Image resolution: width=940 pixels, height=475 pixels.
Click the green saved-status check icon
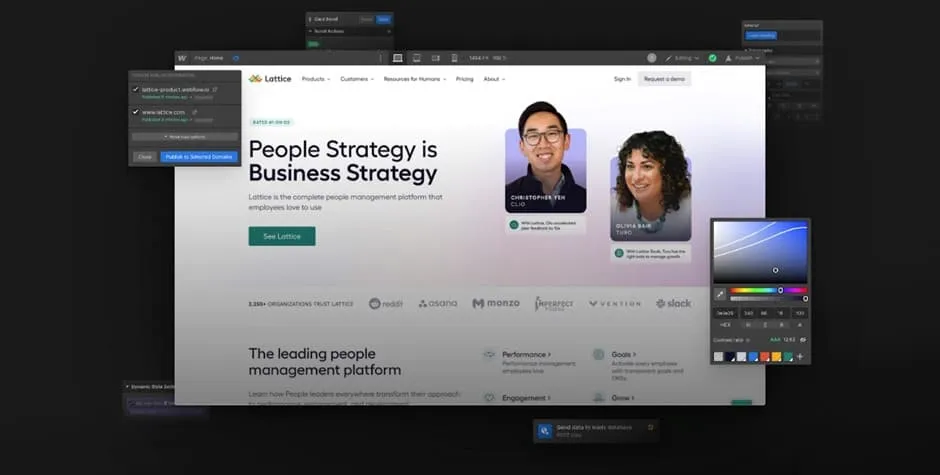712,58
